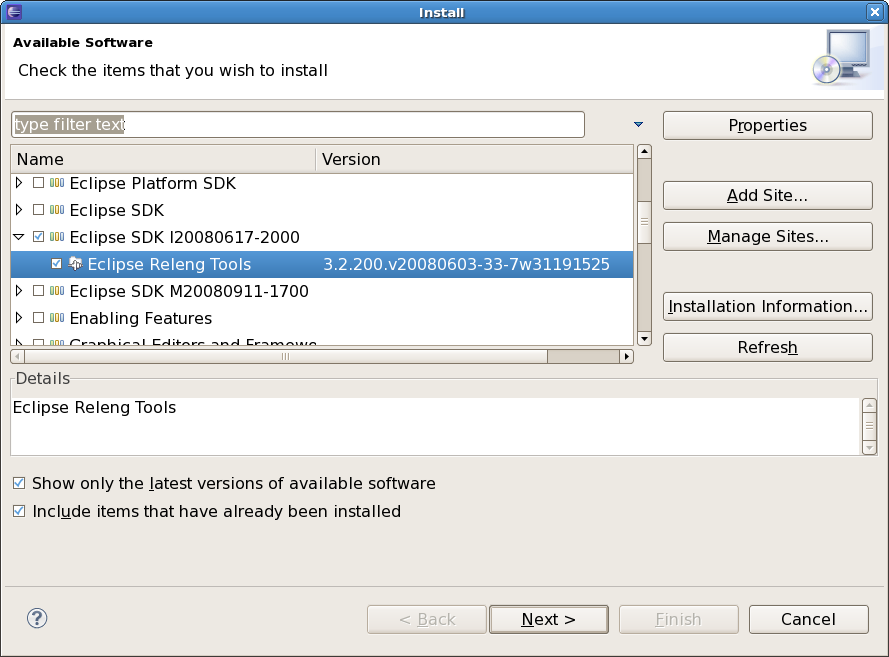Screen dimensions: 889x657
Task: Sort by the Version column header
Action: pyautogui.click(x=474, y=159)
